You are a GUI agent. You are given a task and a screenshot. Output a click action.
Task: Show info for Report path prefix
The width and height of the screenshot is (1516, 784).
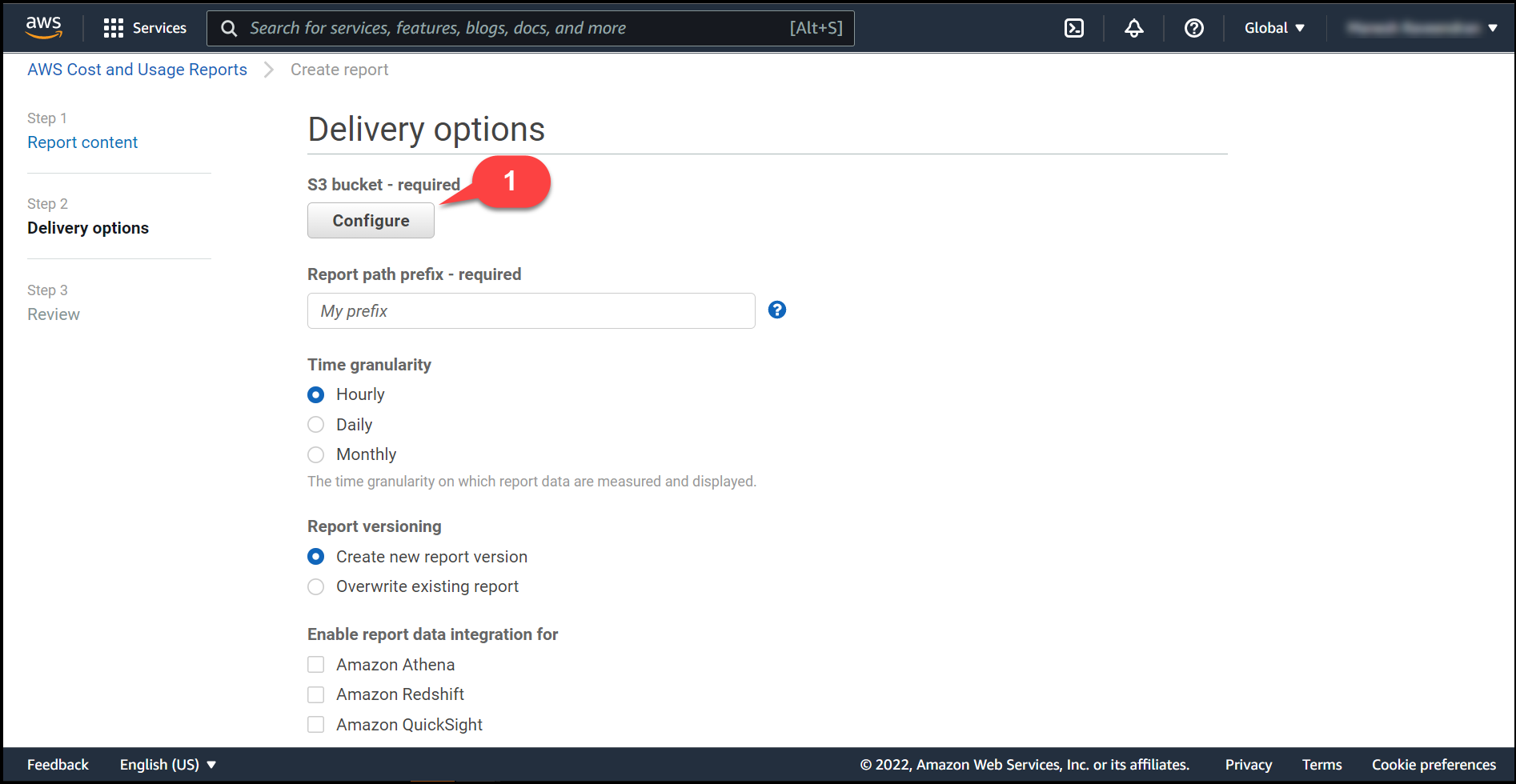(x=777, y=310)
